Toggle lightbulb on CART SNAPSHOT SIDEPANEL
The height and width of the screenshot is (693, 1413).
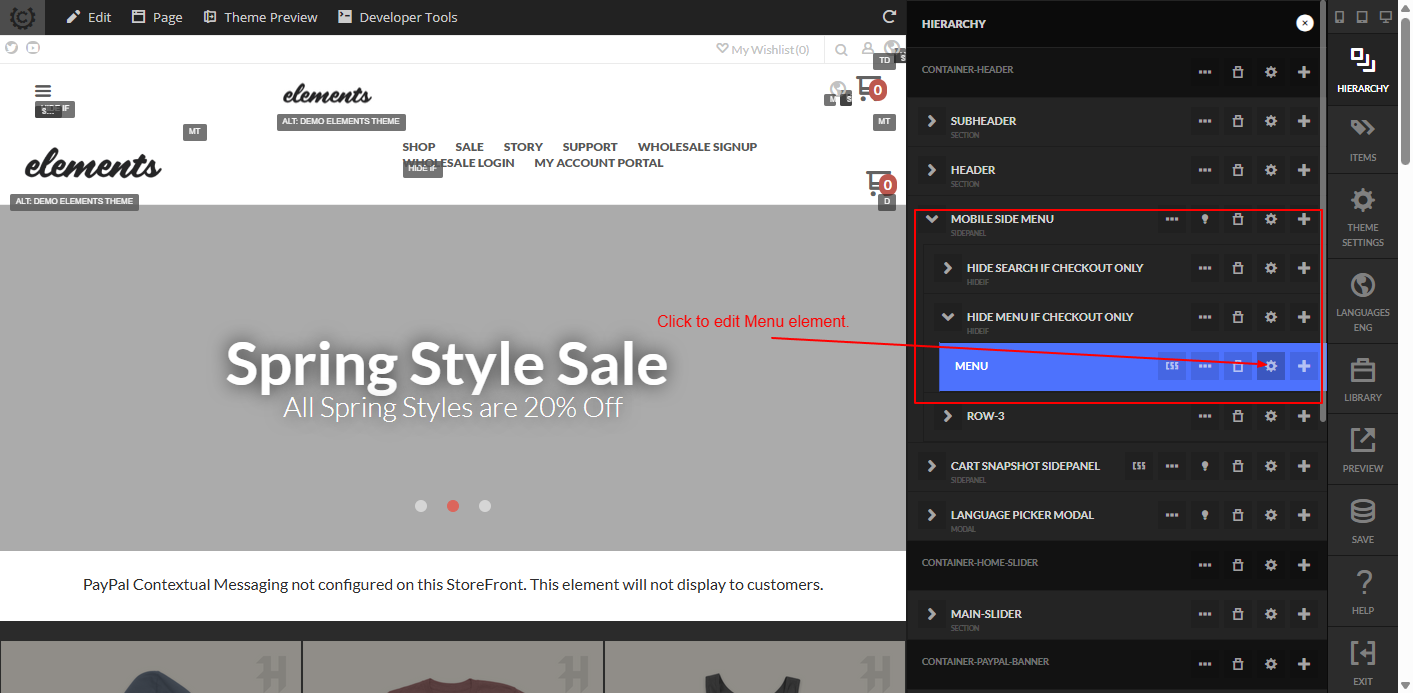(x=1205, y=466)
